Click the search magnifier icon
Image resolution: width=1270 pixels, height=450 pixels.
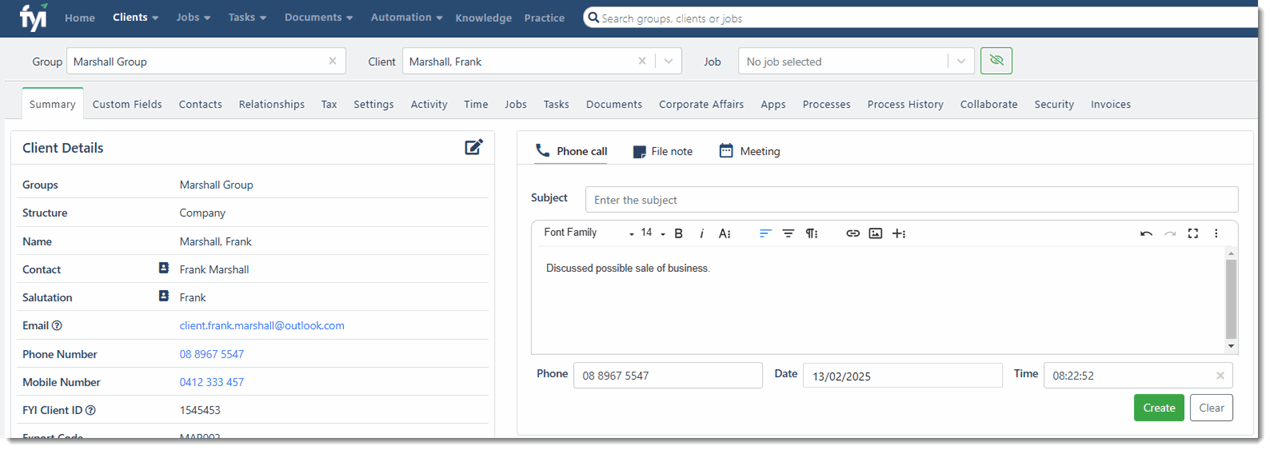tap(593, 18)
